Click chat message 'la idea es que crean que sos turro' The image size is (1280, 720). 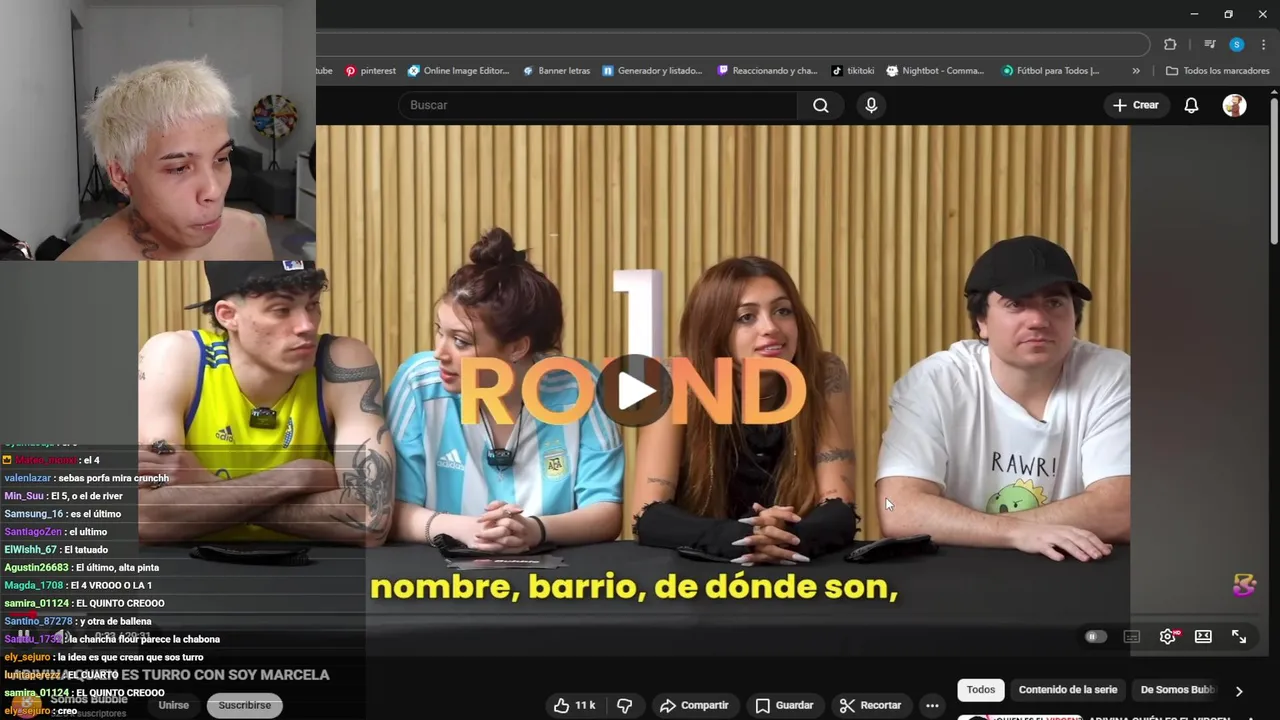pyautogui.click(x=130, y=657)
